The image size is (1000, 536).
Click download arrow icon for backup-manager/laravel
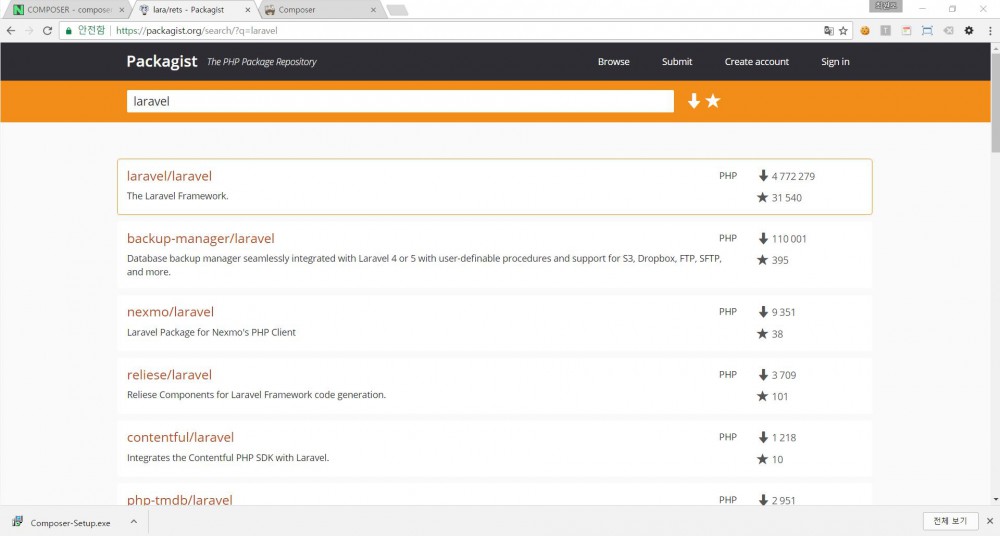763,238
